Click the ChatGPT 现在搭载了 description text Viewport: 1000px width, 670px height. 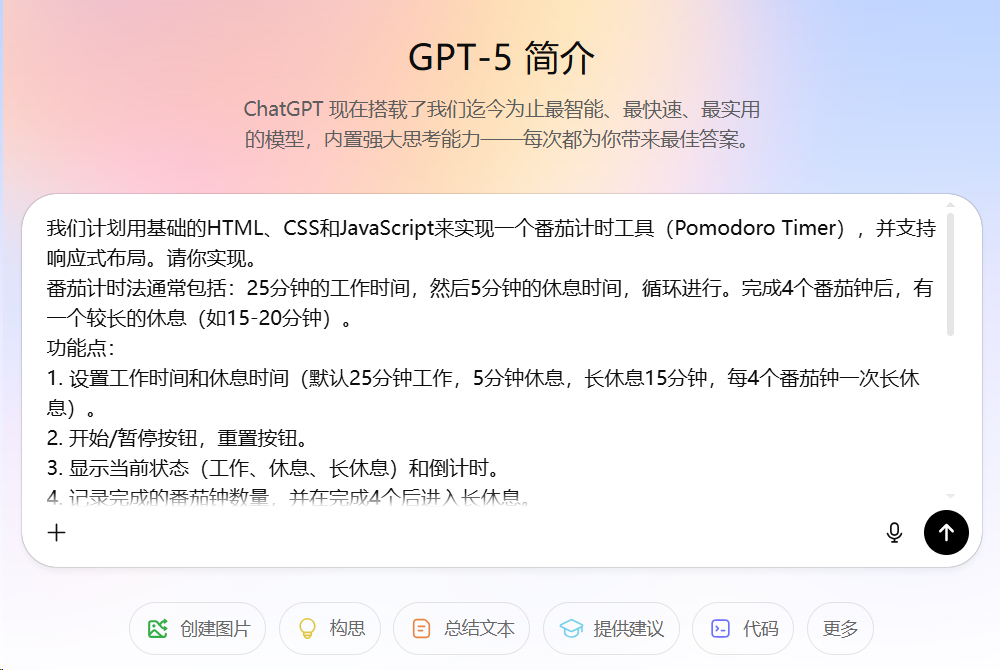[501, 109]
